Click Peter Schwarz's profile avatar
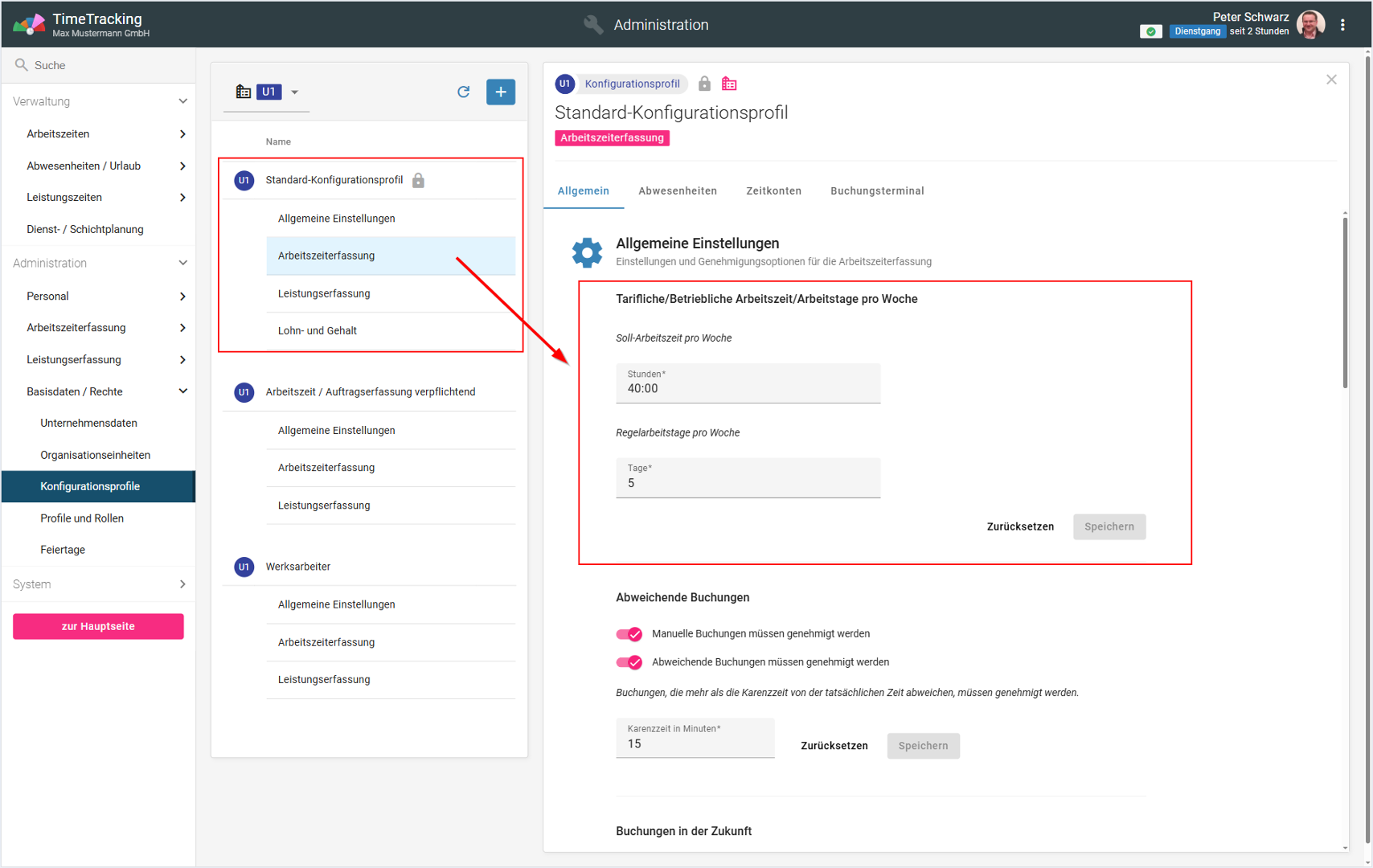 click(x=1311, y=25)
